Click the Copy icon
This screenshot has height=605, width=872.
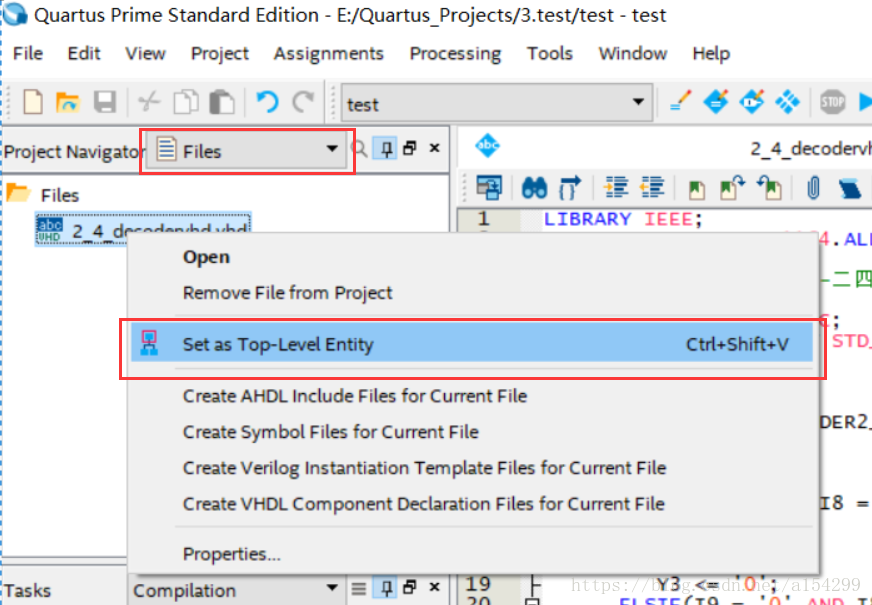click(x=186, y=102)
